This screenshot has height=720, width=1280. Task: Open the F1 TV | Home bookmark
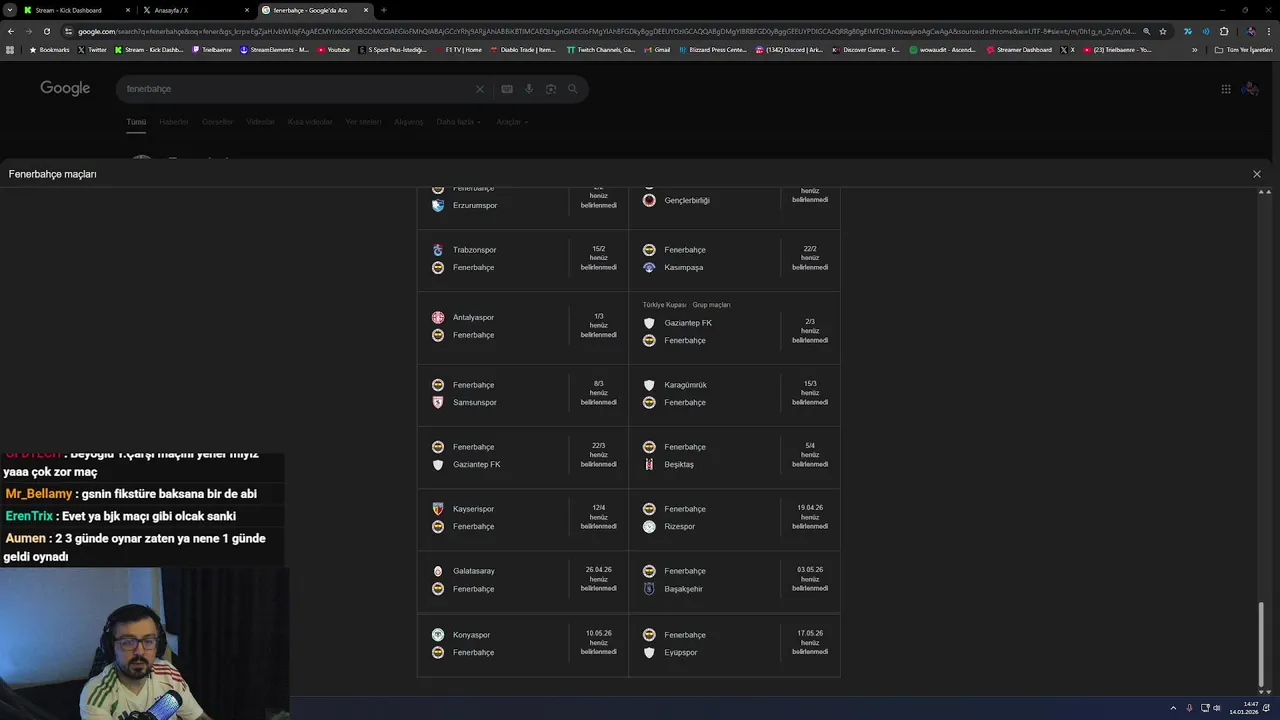(x=458, y=50)
